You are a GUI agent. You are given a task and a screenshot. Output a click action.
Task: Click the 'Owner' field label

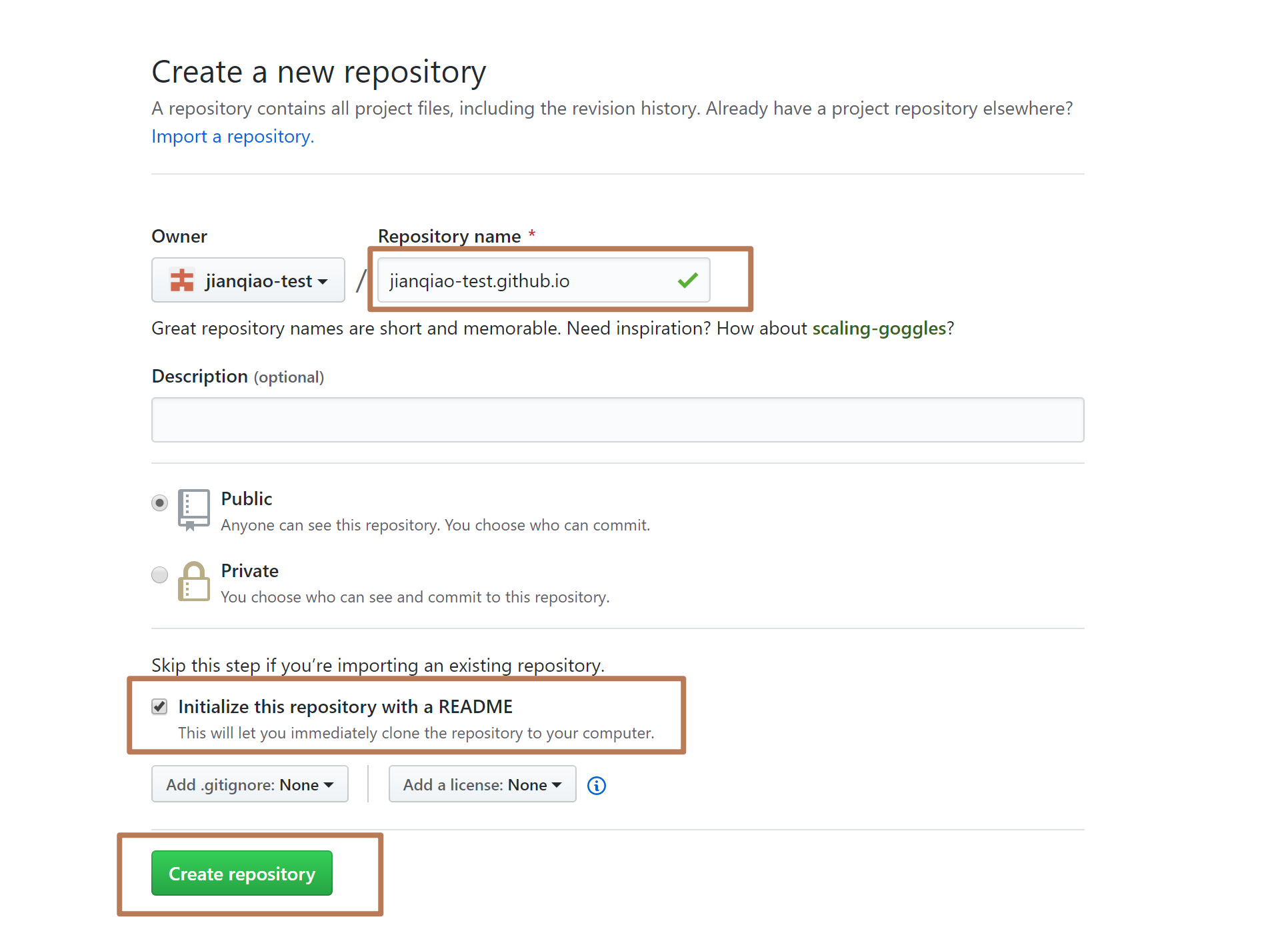point(179,237)
